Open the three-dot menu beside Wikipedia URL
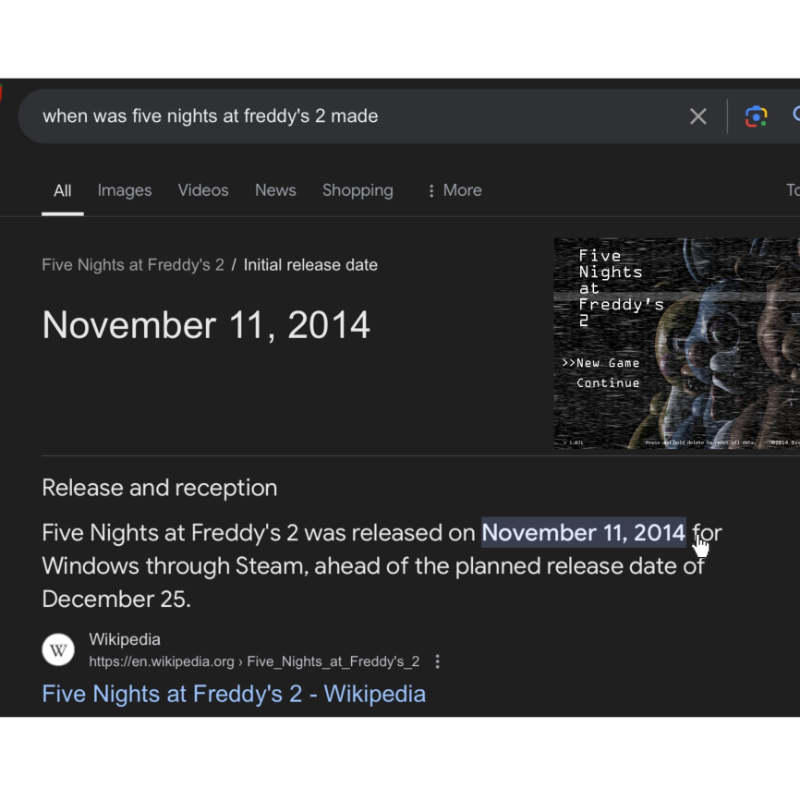The width and height of the screenshot is (800, 800). pos(437,661)
